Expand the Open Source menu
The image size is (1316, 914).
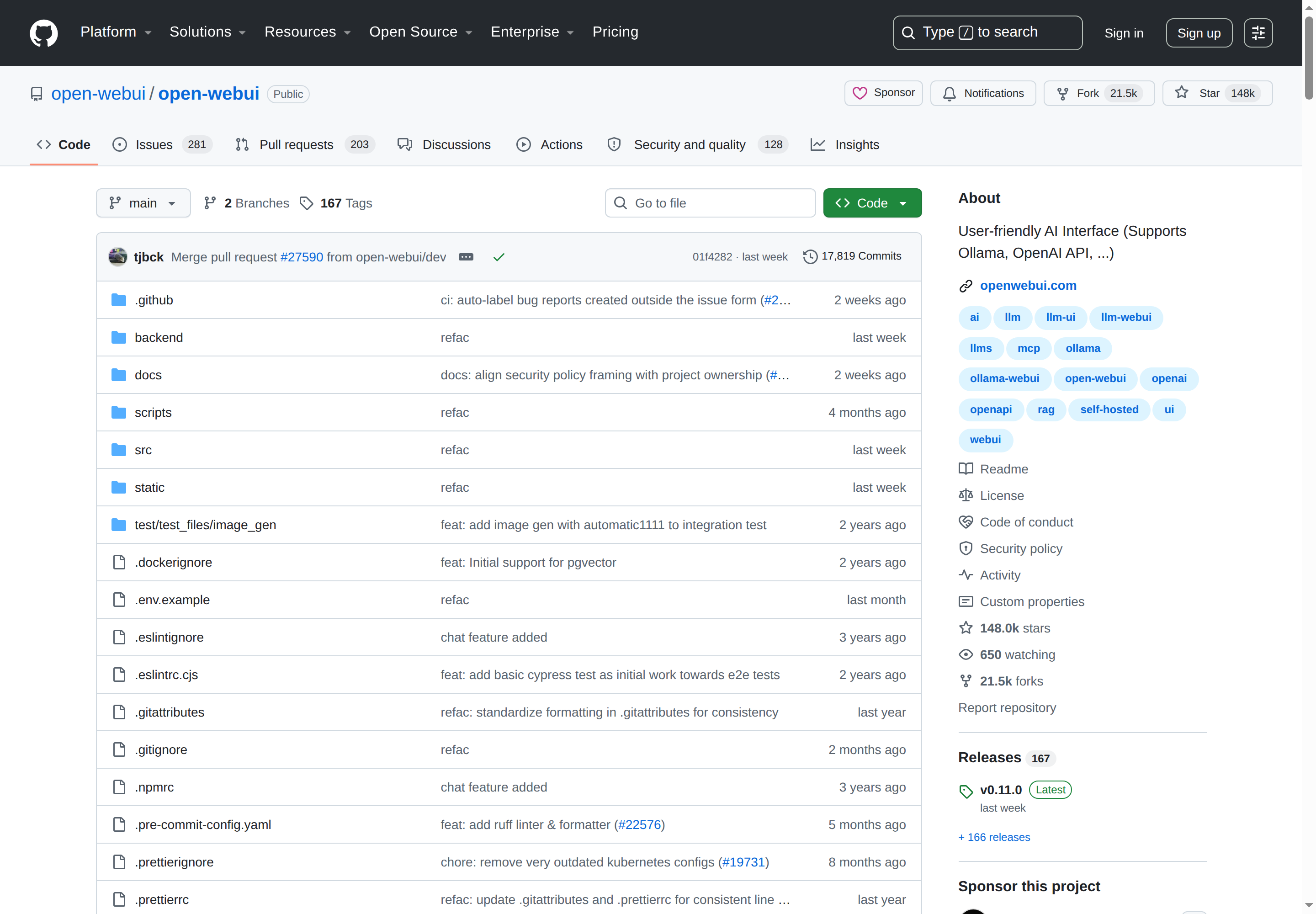tap(421, 32)
